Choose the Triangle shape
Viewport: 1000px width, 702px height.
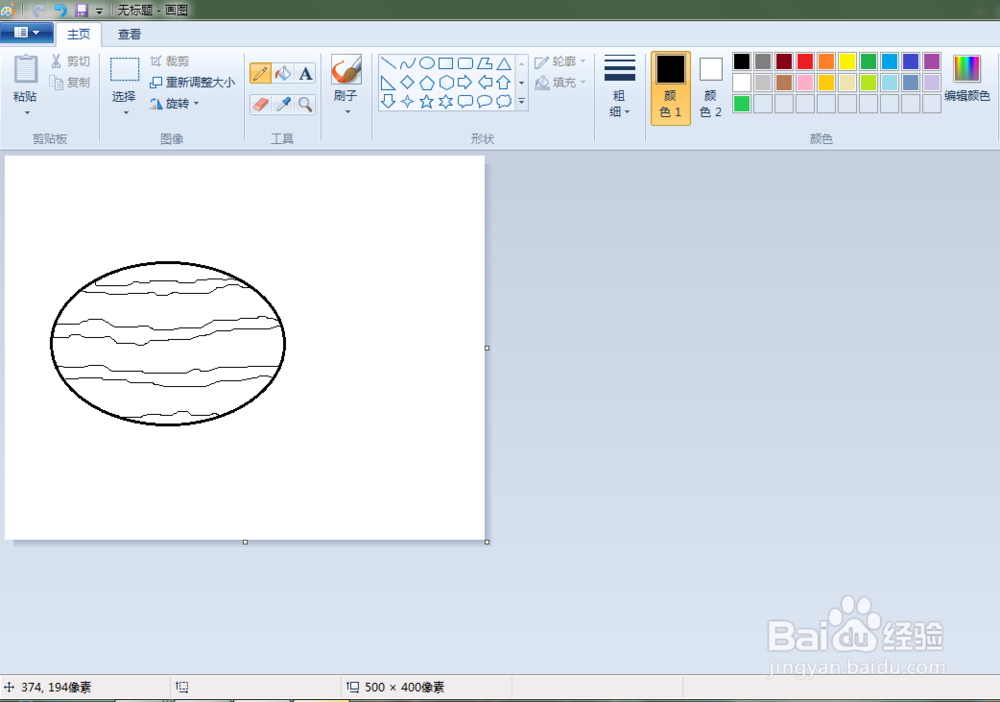(x=504, y=63)
